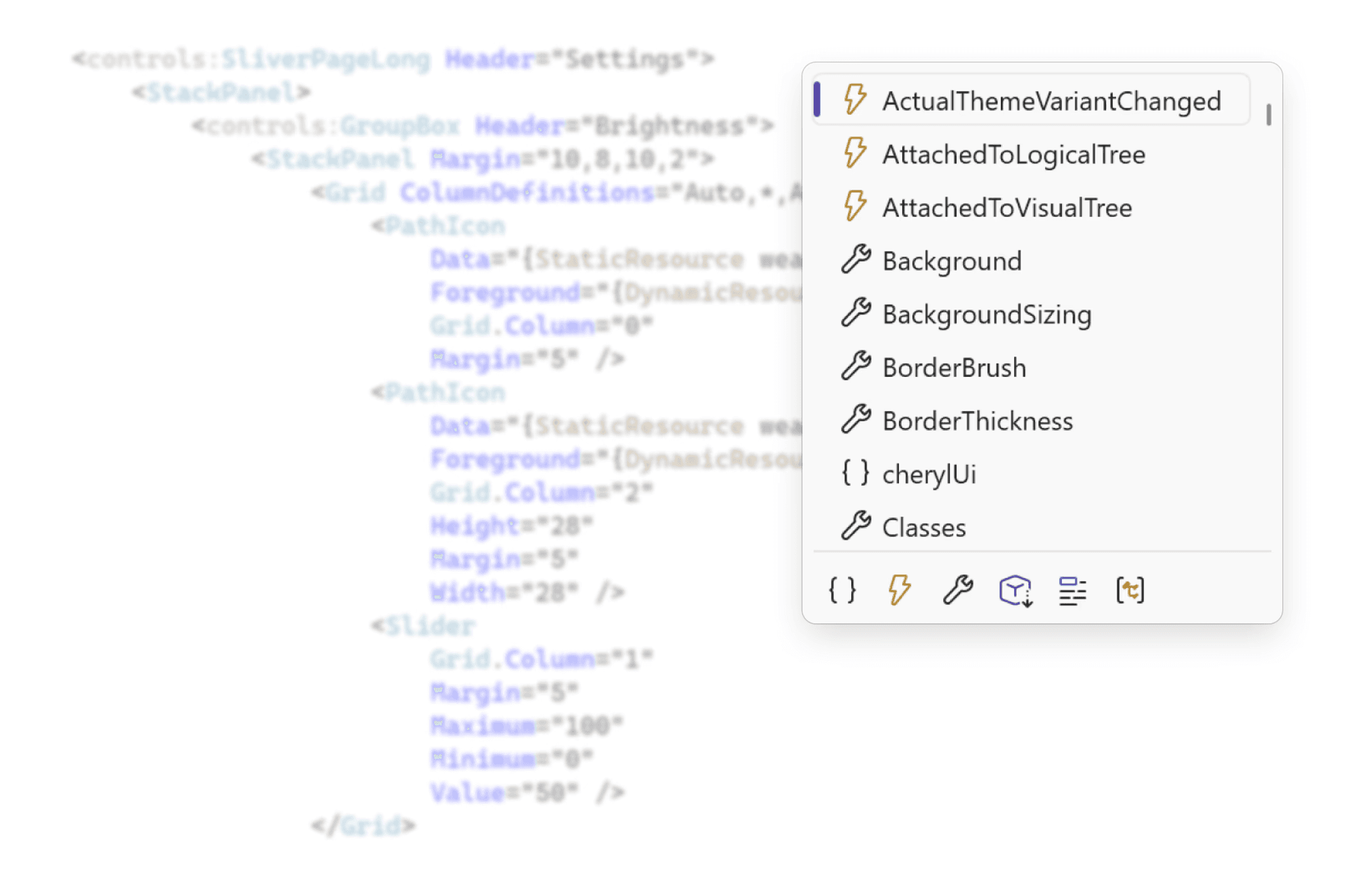Pick the cherylUi namespace entry
The height and width of the screenshot is (896, 1345).
[929, 474]
